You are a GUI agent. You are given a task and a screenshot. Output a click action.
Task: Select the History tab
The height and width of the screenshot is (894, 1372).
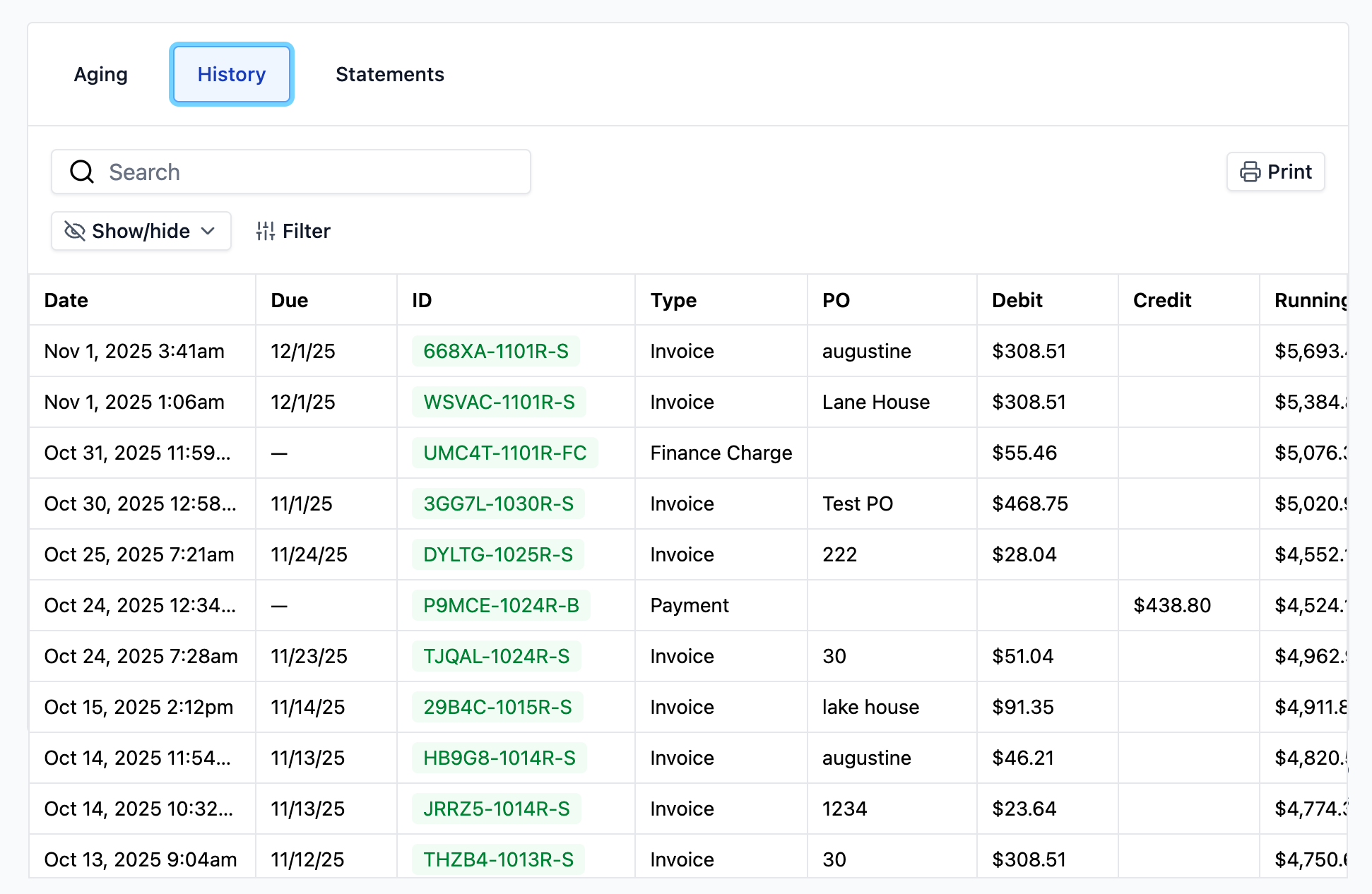[x=231, y=74]
